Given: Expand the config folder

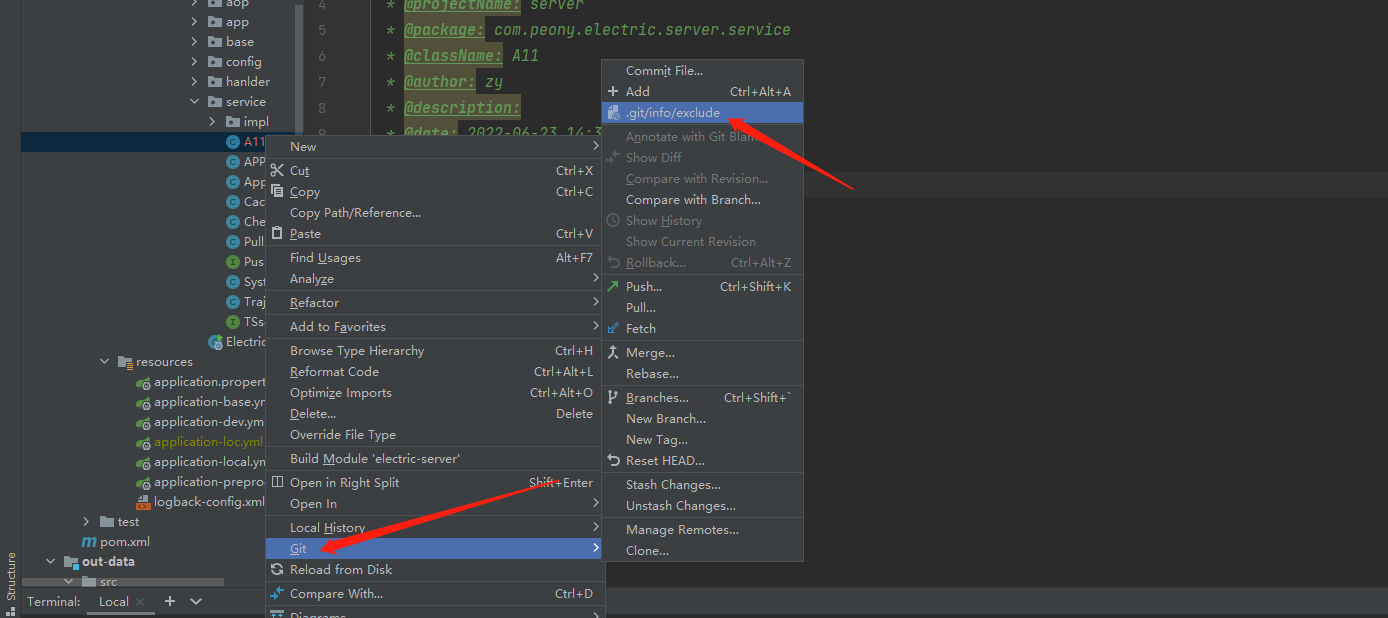Looking at the screenshot, I should (195, 62).
